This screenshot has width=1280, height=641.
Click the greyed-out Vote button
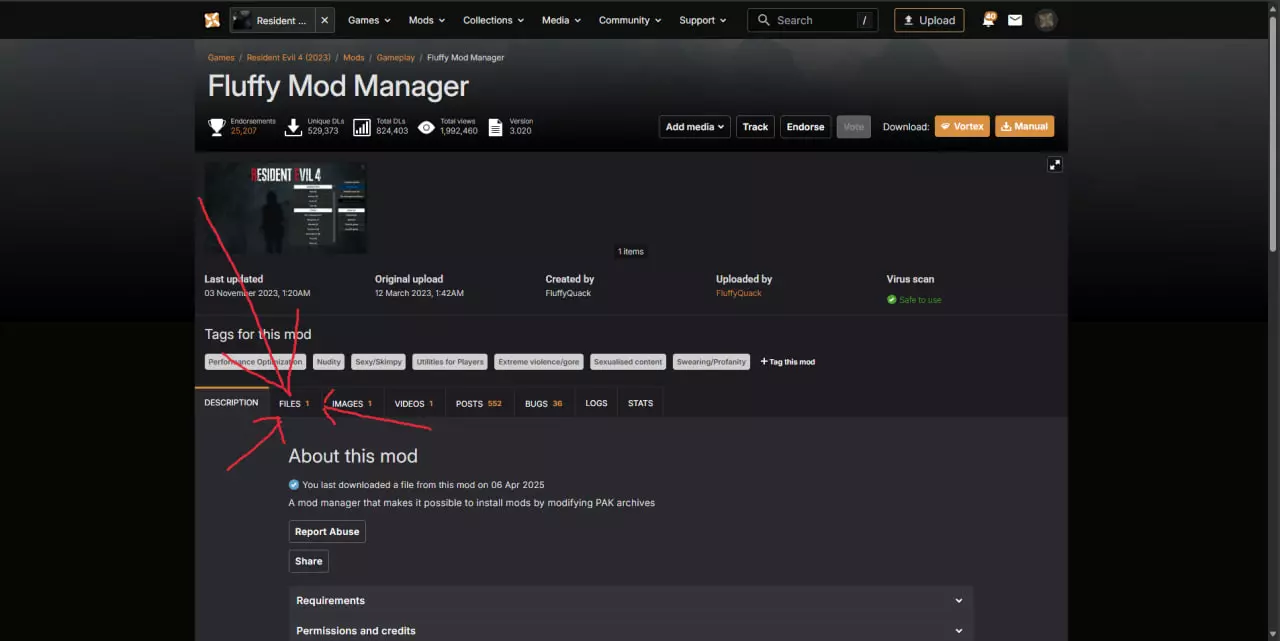(x=853, y=127)
